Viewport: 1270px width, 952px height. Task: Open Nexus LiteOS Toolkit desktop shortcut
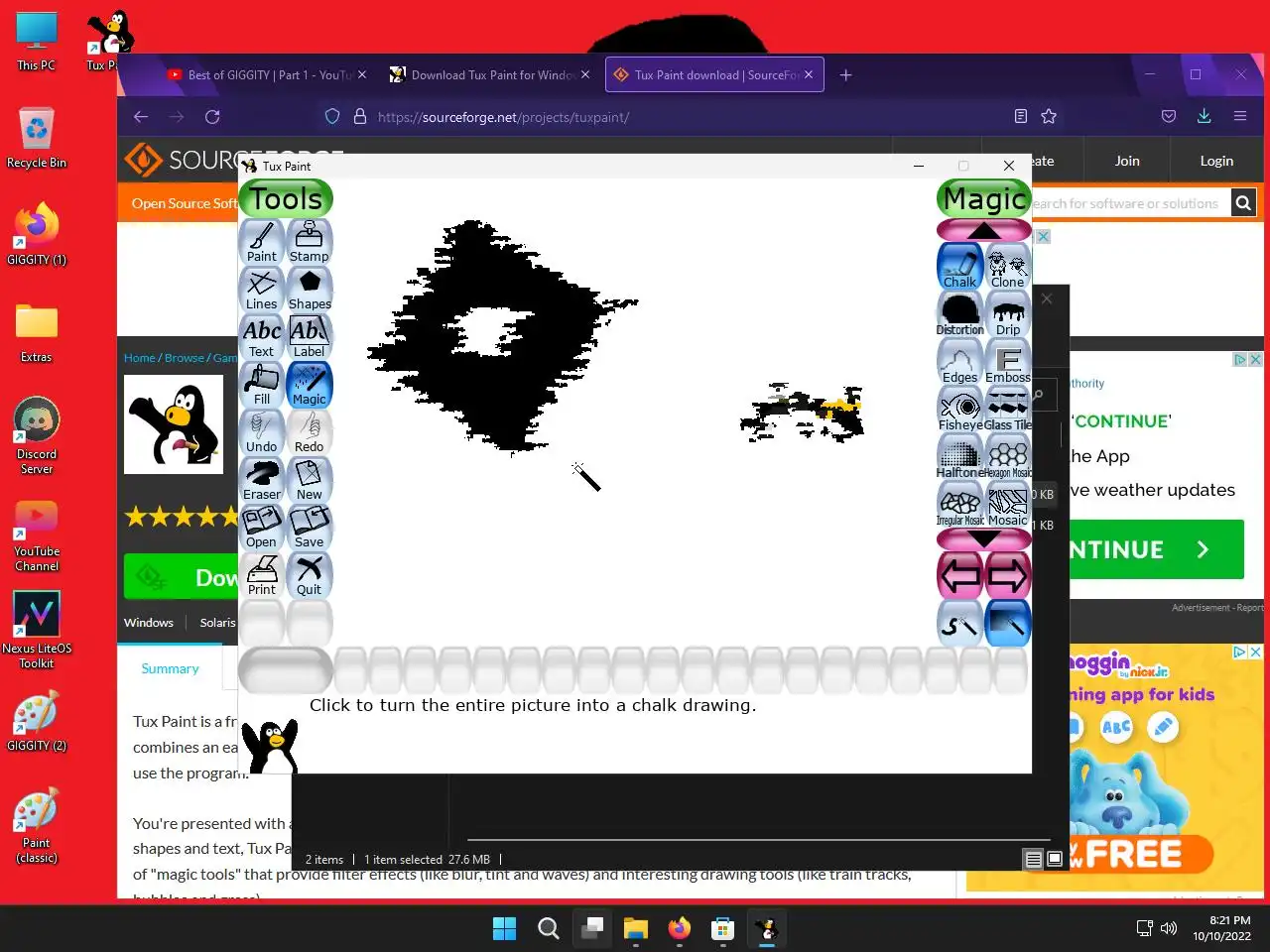pyautogui.click(x=37, y=630)
